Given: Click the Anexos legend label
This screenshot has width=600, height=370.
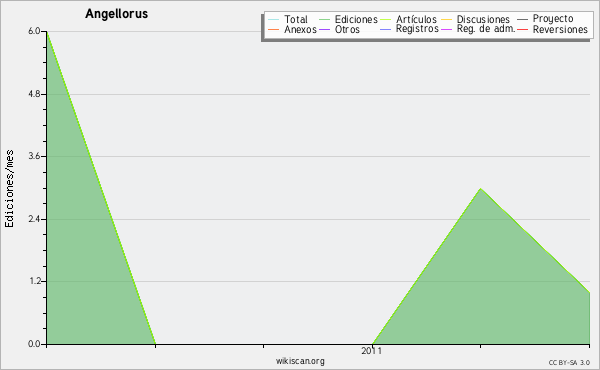Looking at the screenshot, I should tap(300, 29).
